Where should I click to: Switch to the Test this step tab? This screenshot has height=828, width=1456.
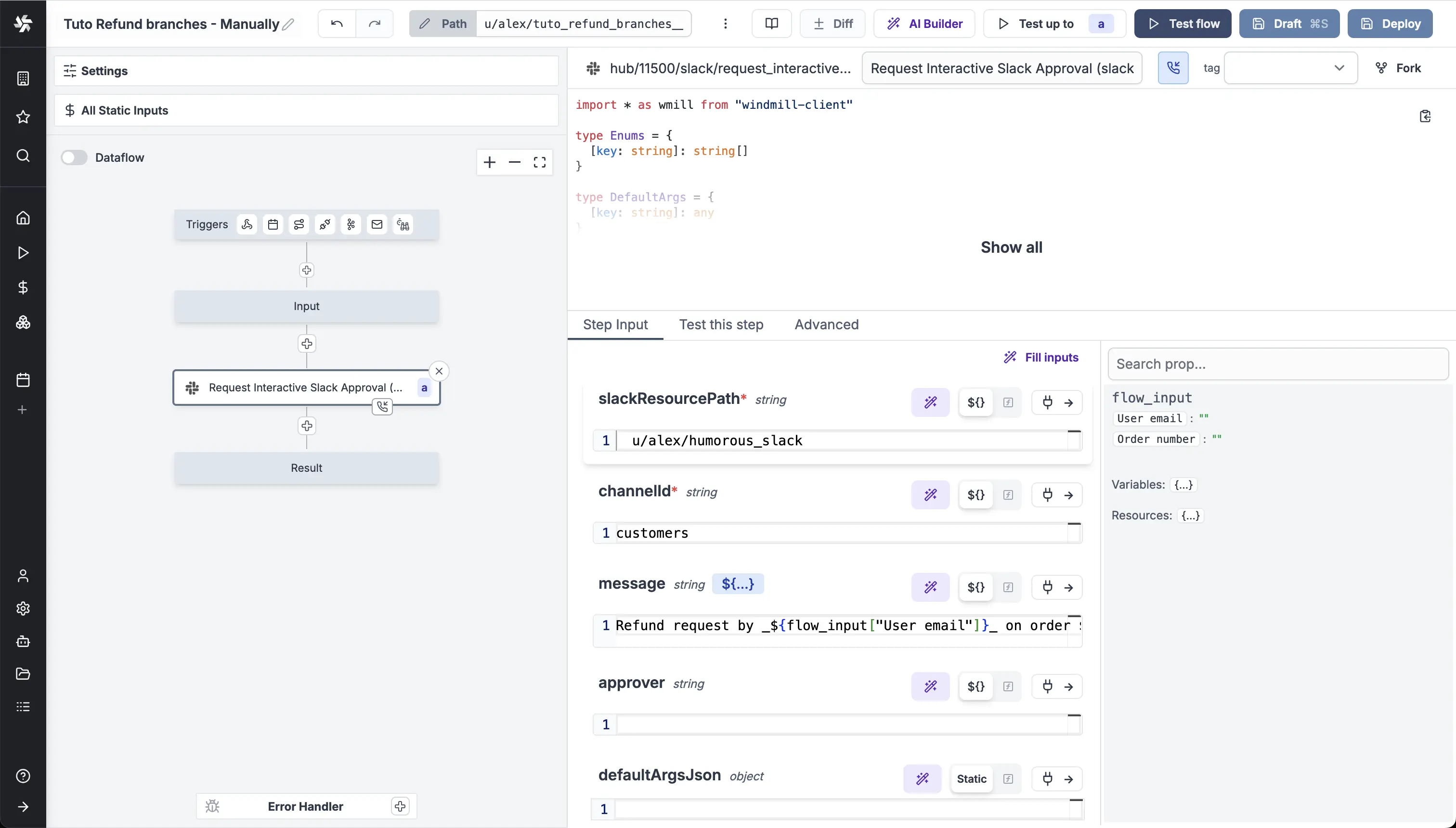click(721, 325)
